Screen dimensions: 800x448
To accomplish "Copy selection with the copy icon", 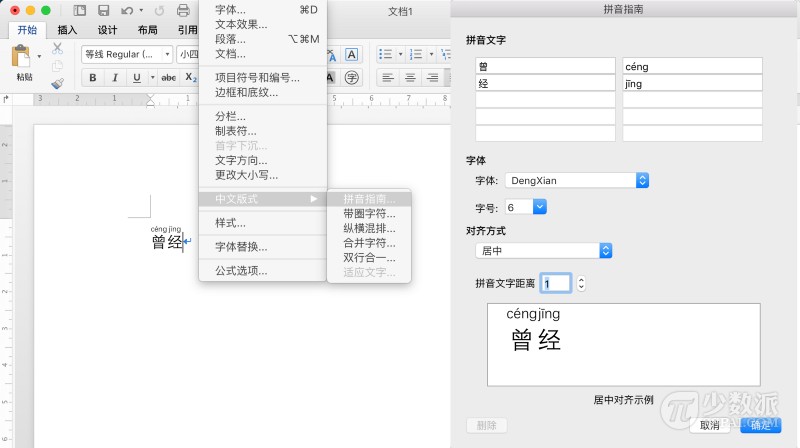I will [x=57, y=66].
